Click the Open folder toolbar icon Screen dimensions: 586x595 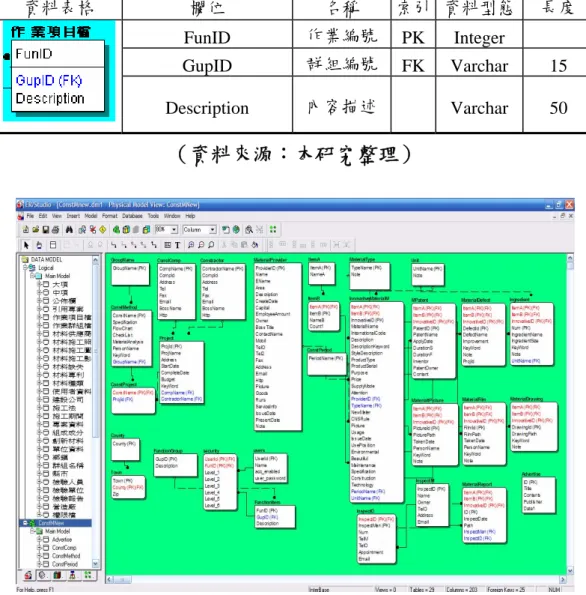[x=36, y=229]
